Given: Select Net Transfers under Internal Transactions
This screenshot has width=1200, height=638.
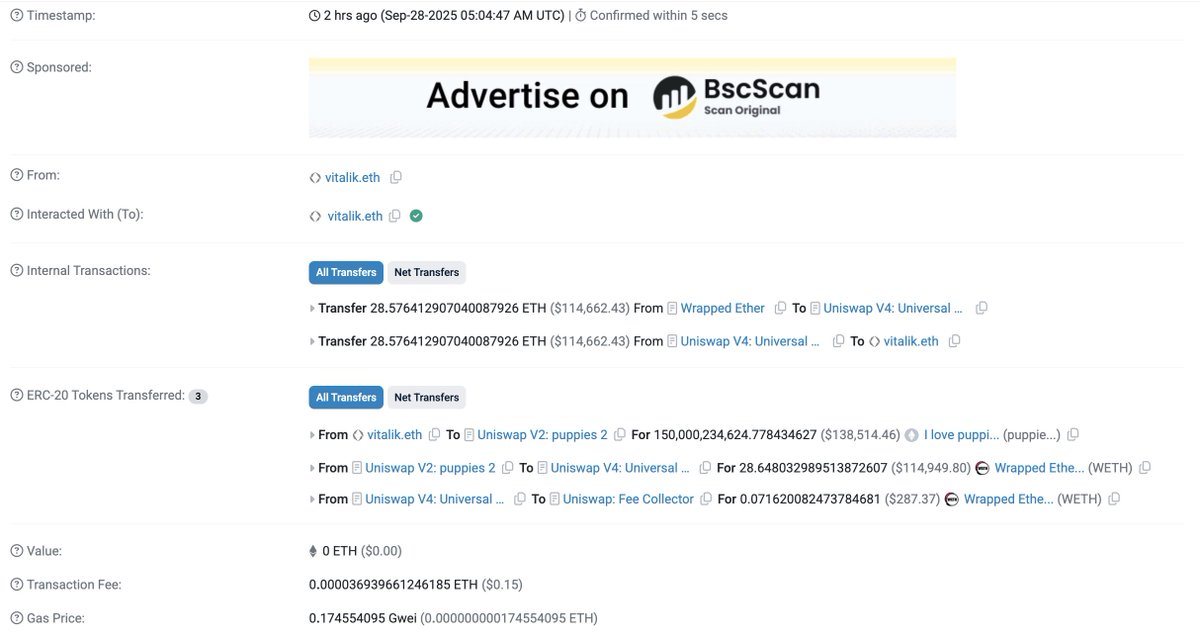Looking at the screenshot, I should coord(427,272).
